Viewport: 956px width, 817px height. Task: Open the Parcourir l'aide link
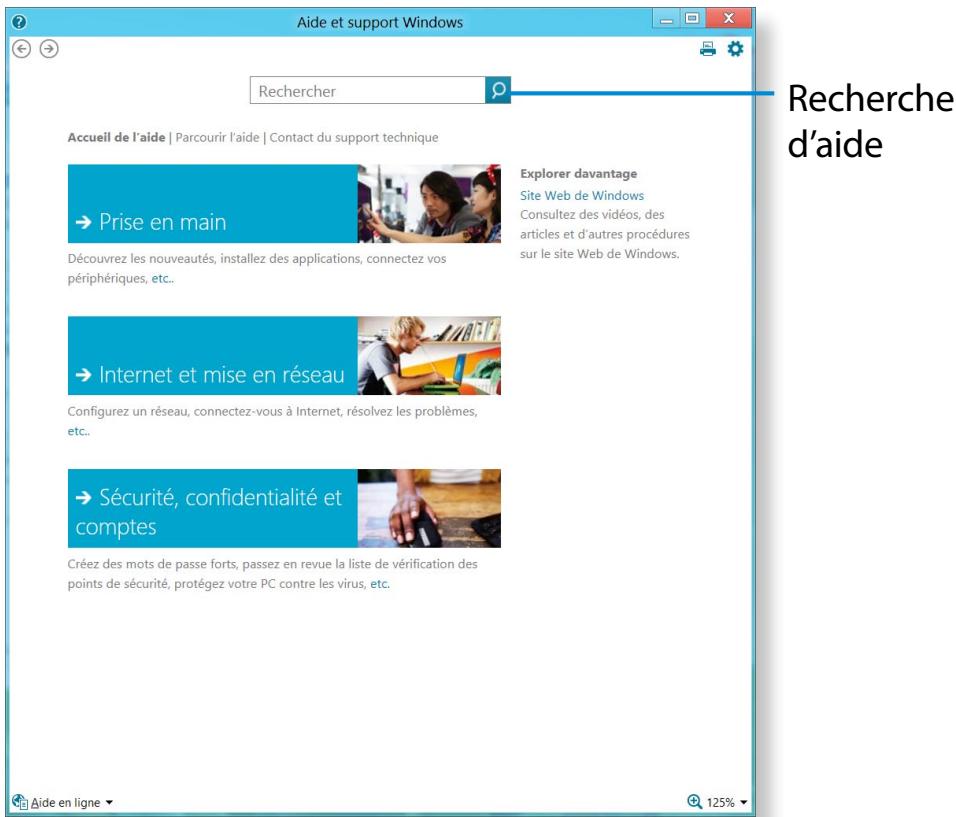[218, 137]
